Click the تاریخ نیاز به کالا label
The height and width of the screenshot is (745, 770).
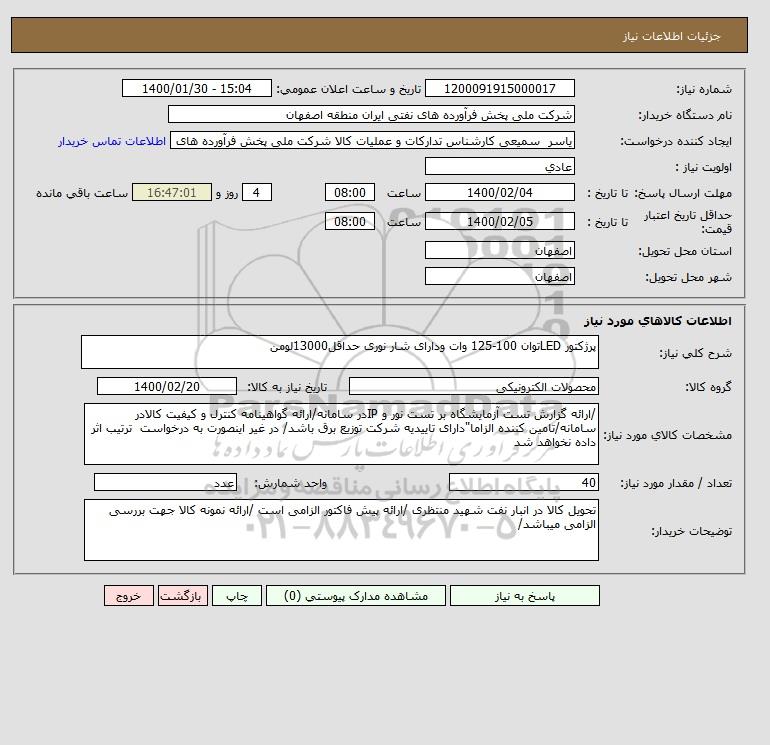(x=286, y=387)
